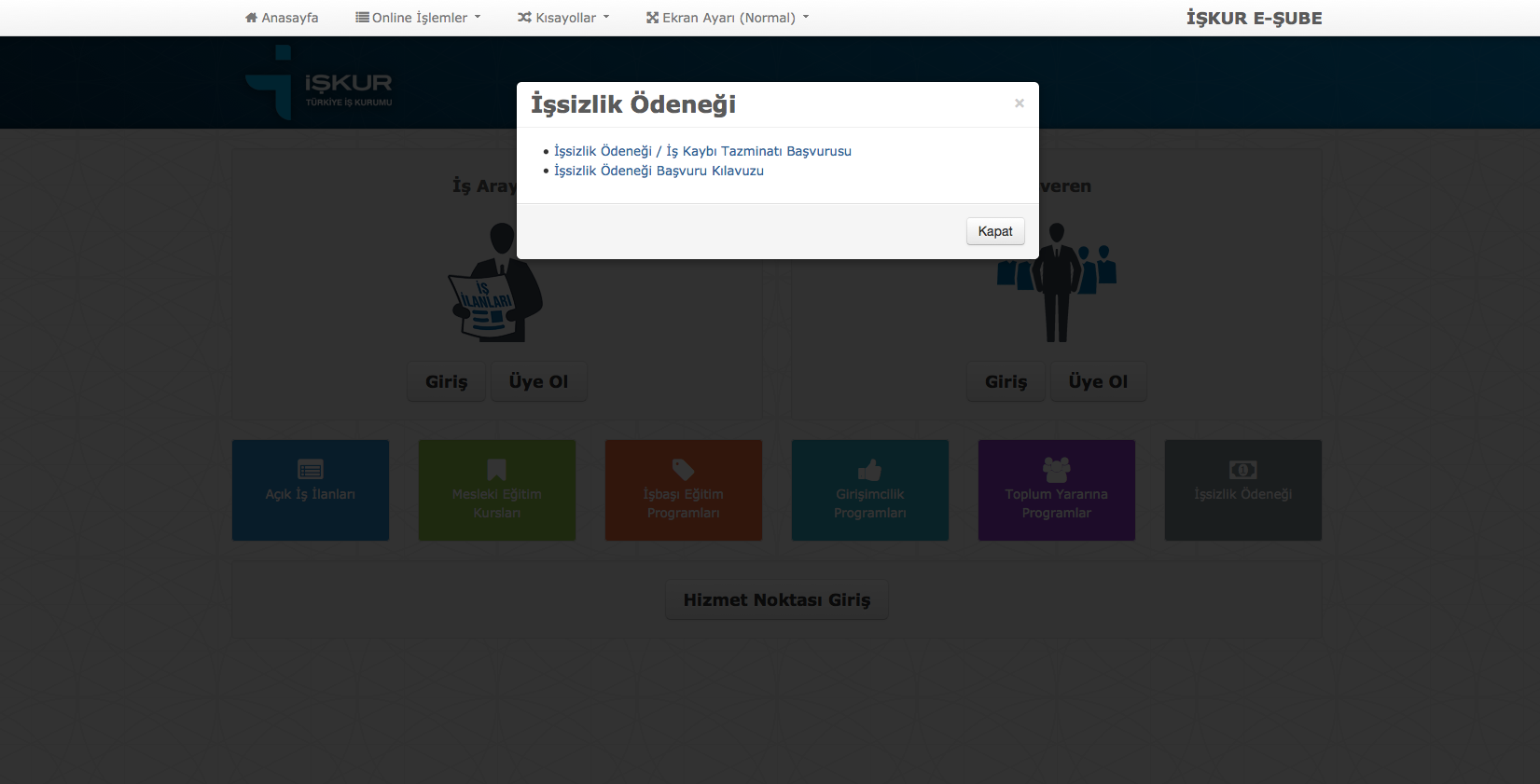Click the İŞKUR E-ŞUBE brand title
This screenshot has height=784, width=1540.
coord(1254,18)
